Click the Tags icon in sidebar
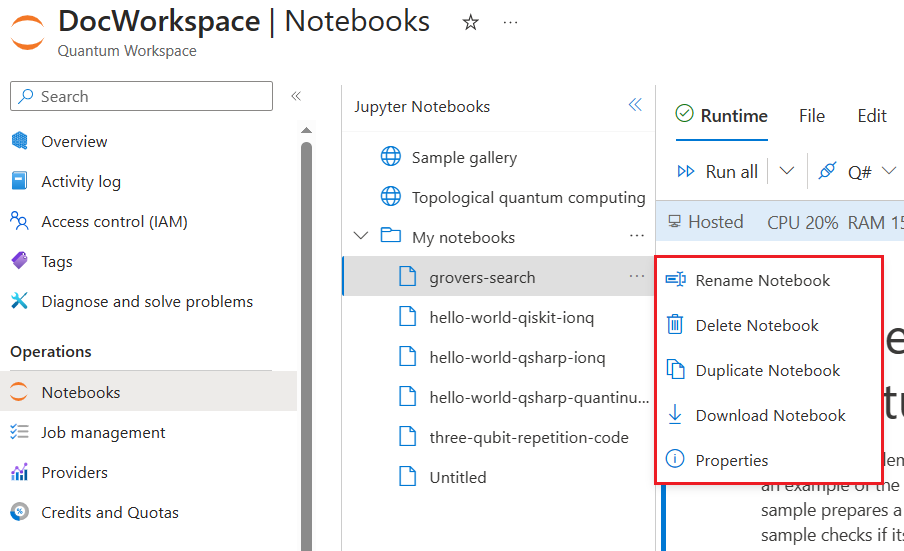Screen dimensions: 904x551 [20, 261]
